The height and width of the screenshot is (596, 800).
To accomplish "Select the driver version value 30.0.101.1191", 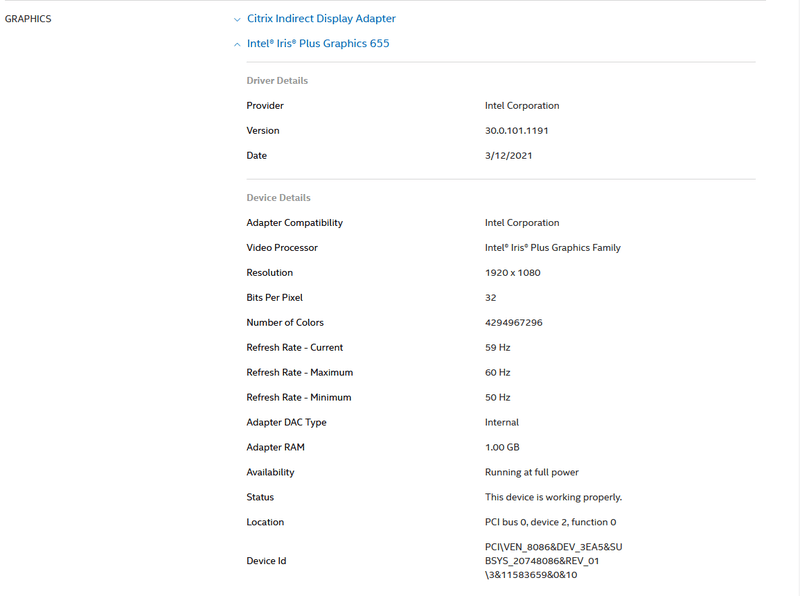I will pyautogui.click(x=516, y=131).
